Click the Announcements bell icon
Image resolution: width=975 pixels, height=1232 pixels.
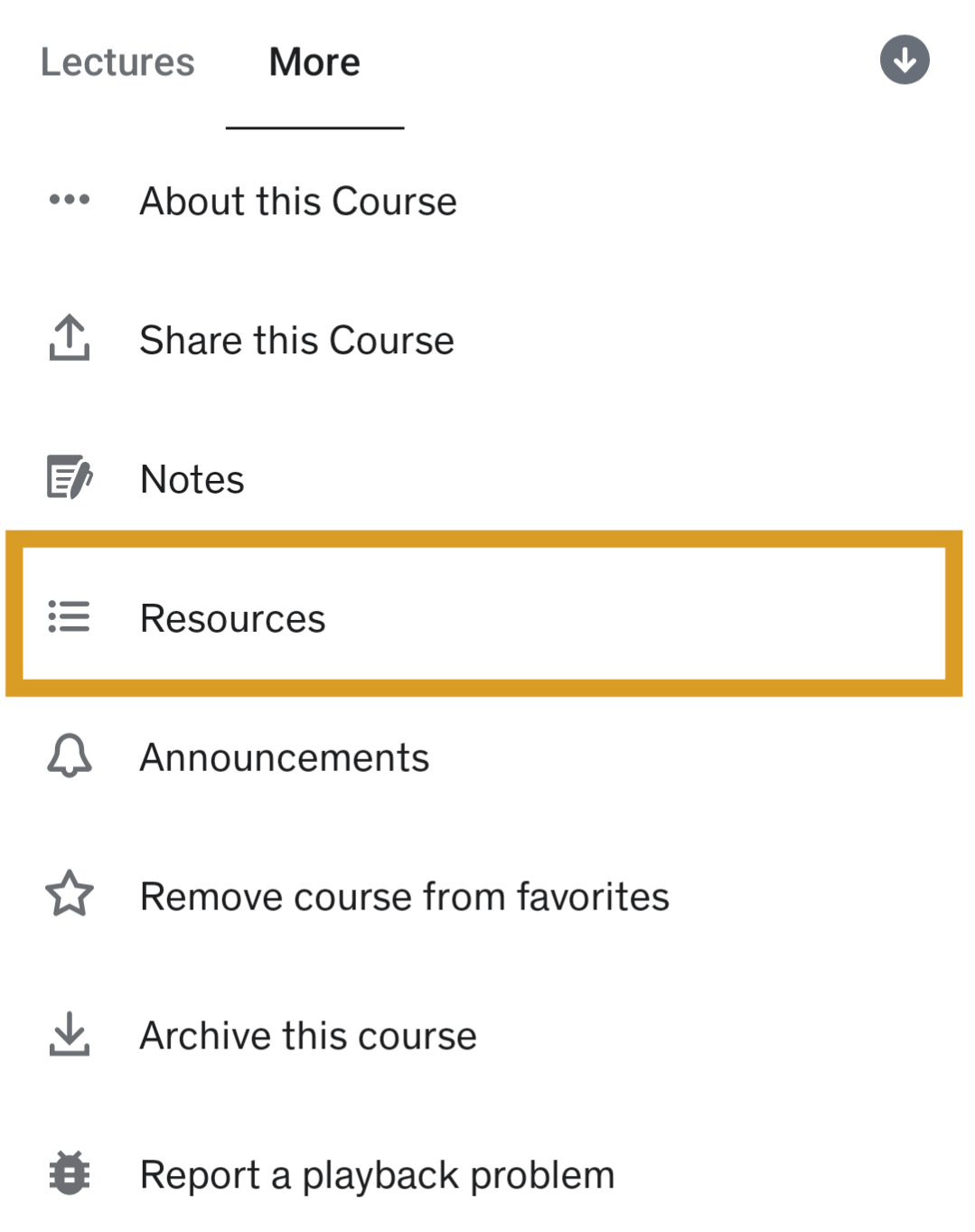pos(70,756)
